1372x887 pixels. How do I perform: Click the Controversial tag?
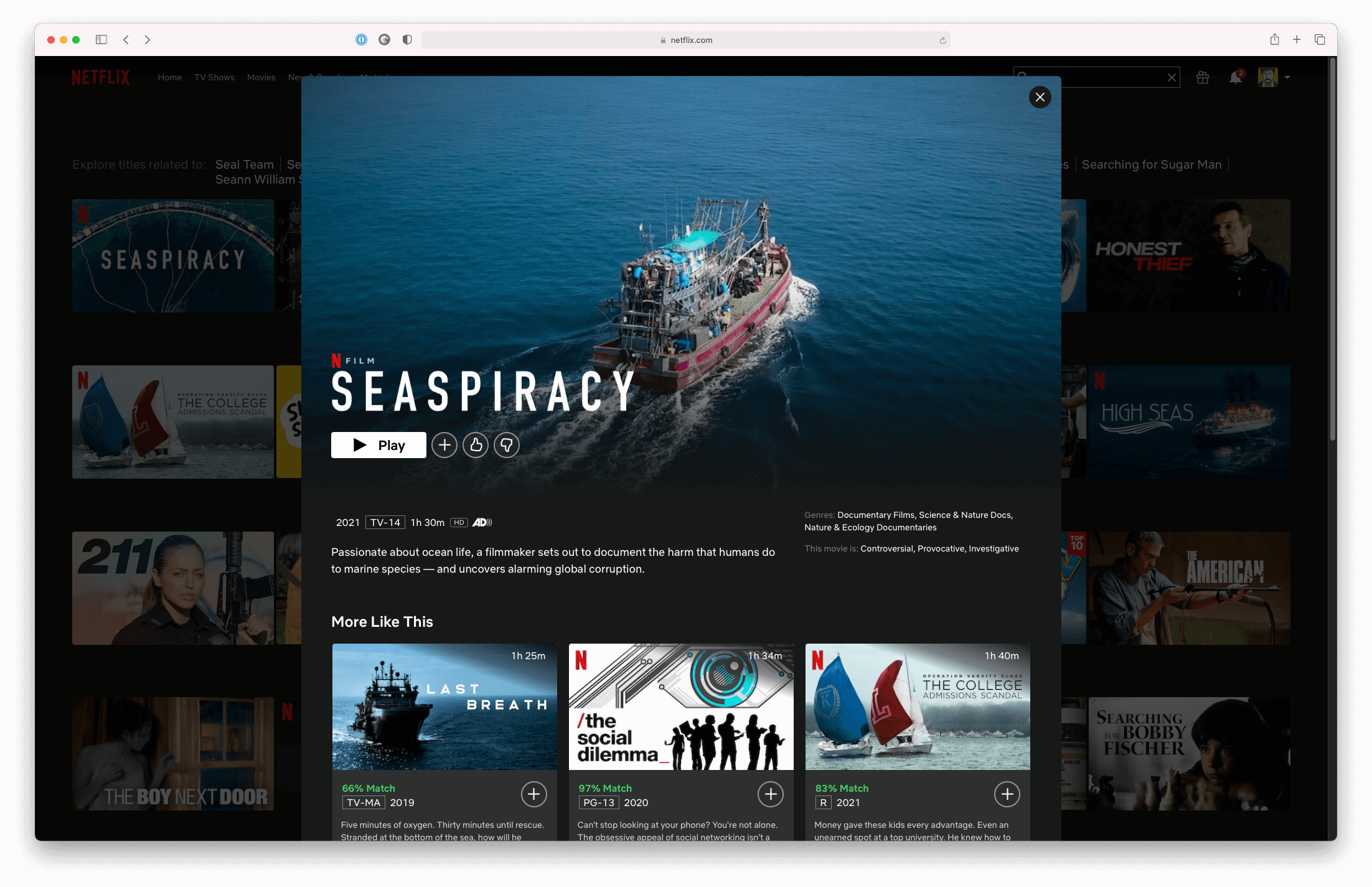pyautogui.click(x=886, y=548)
